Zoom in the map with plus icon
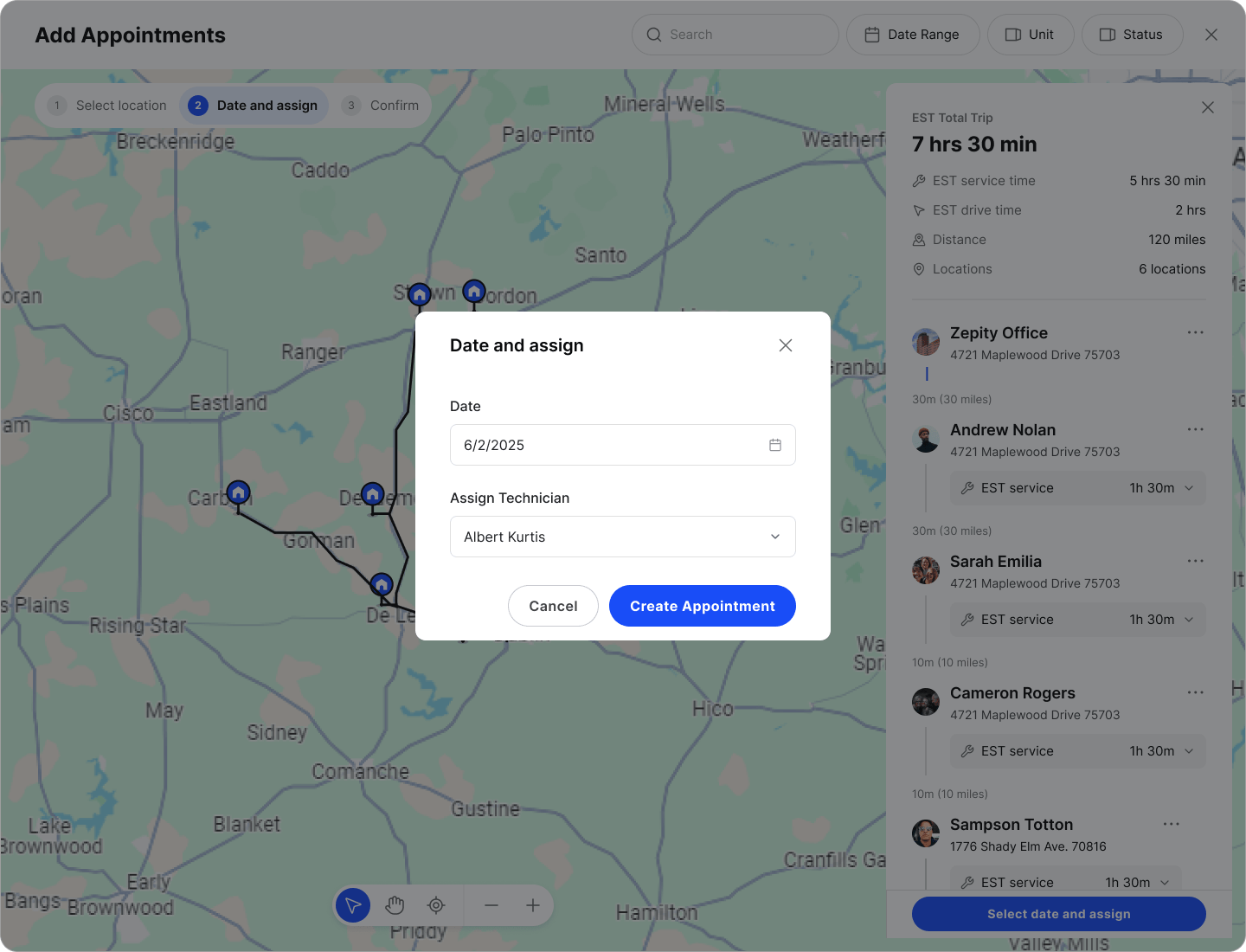The width and height of the screenshot is (1246, 952). (x=533, y=905)
